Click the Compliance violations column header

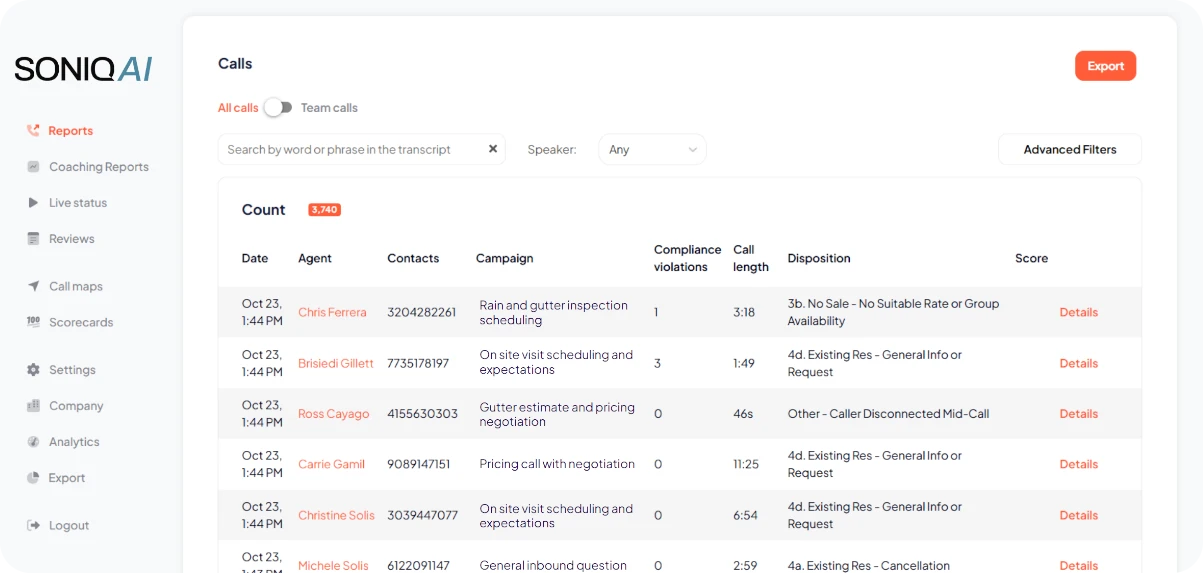point(687,258)
